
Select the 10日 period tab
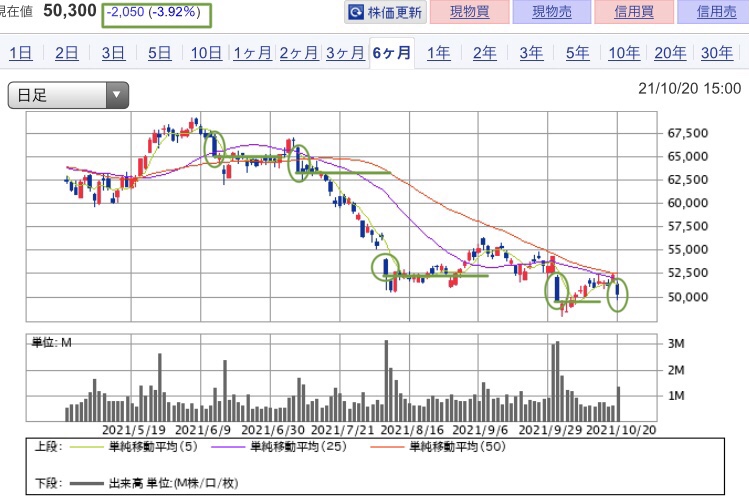(206, 53)
